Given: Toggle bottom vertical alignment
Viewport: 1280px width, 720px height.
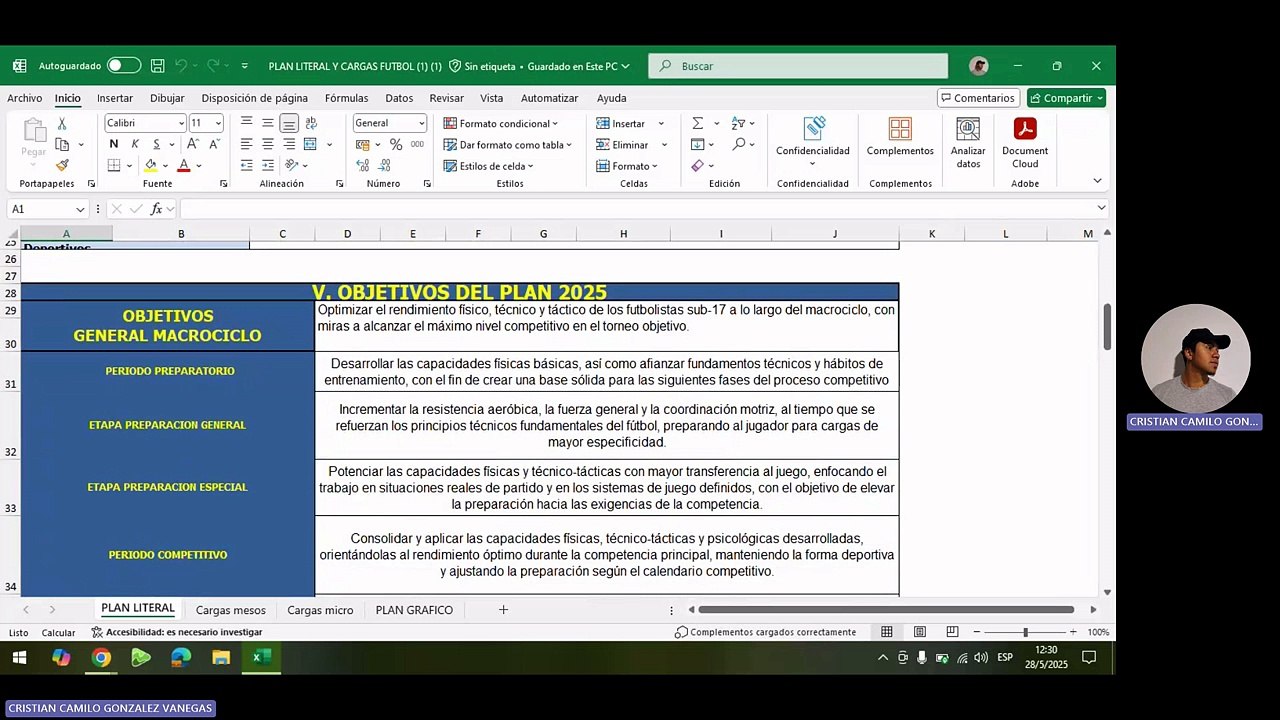Looking at the screenshot, I should pyautogui.click(x=289, y=123).
